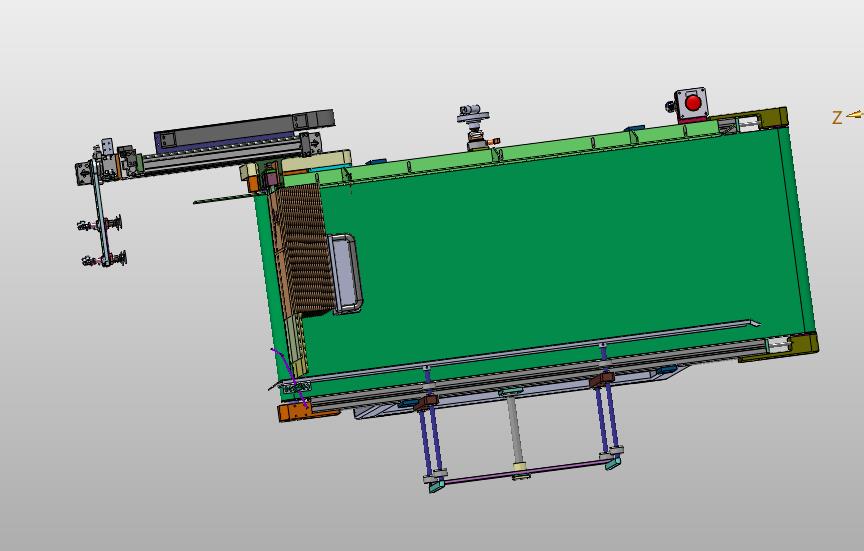Image resolution: width=864 pixels, height=551 pixels.
Task: Pick the dark gray linear actuator housing
Action: (x=244, y=131)
